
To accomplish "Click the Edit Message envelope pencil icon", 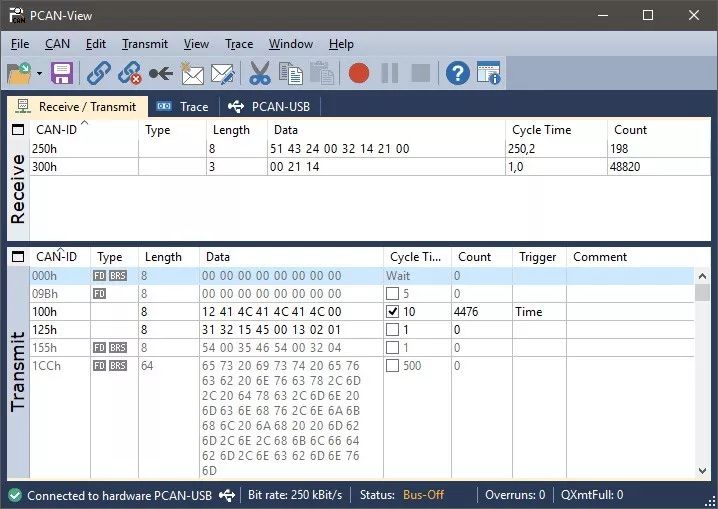I will click(223, 73).
